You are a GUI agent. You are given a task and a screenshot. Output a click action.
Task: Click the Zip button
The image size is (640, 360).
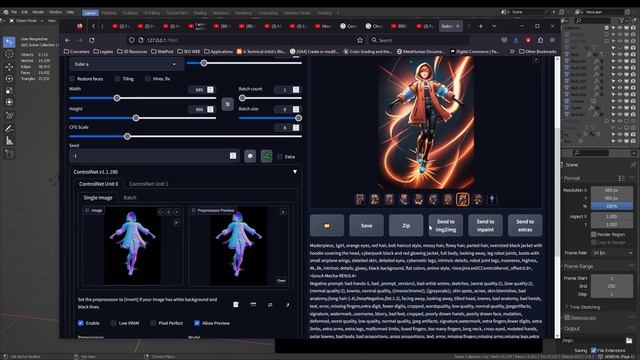tap(406, 225)
